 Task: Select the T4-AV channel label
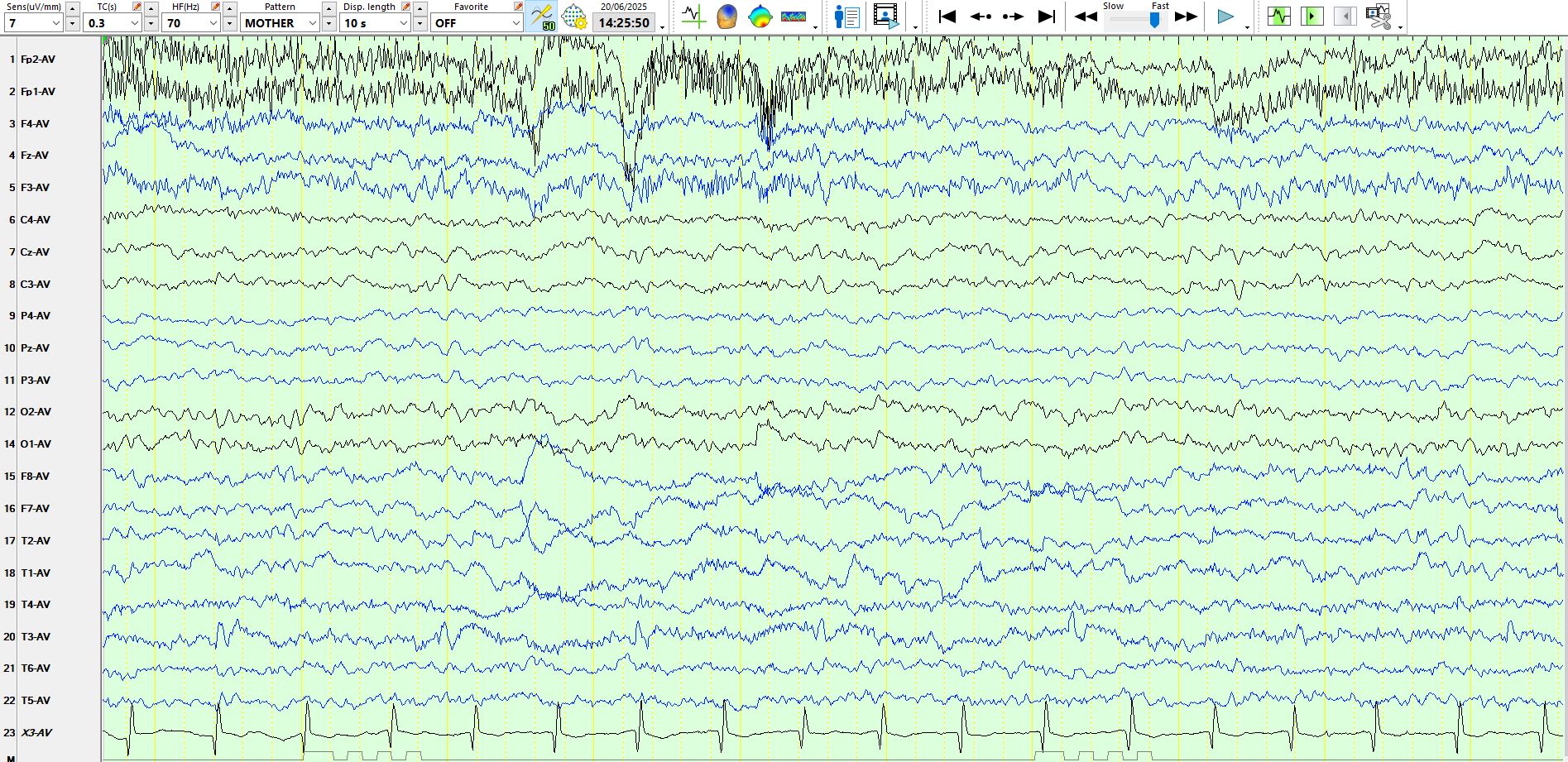36,605
